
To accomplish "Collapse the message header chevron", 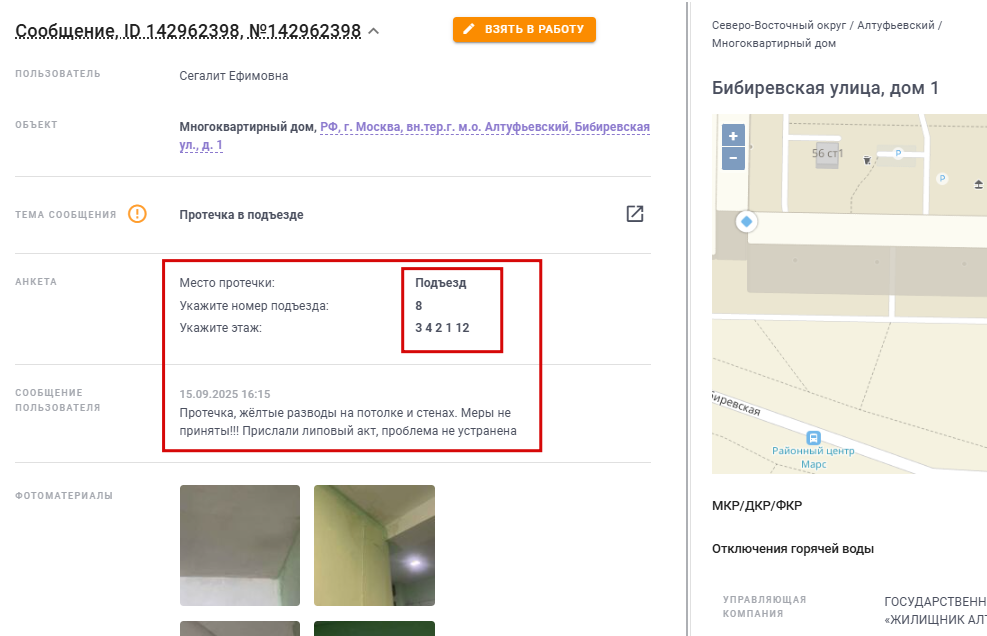I will pyautogui.click(x=374, y=31).
